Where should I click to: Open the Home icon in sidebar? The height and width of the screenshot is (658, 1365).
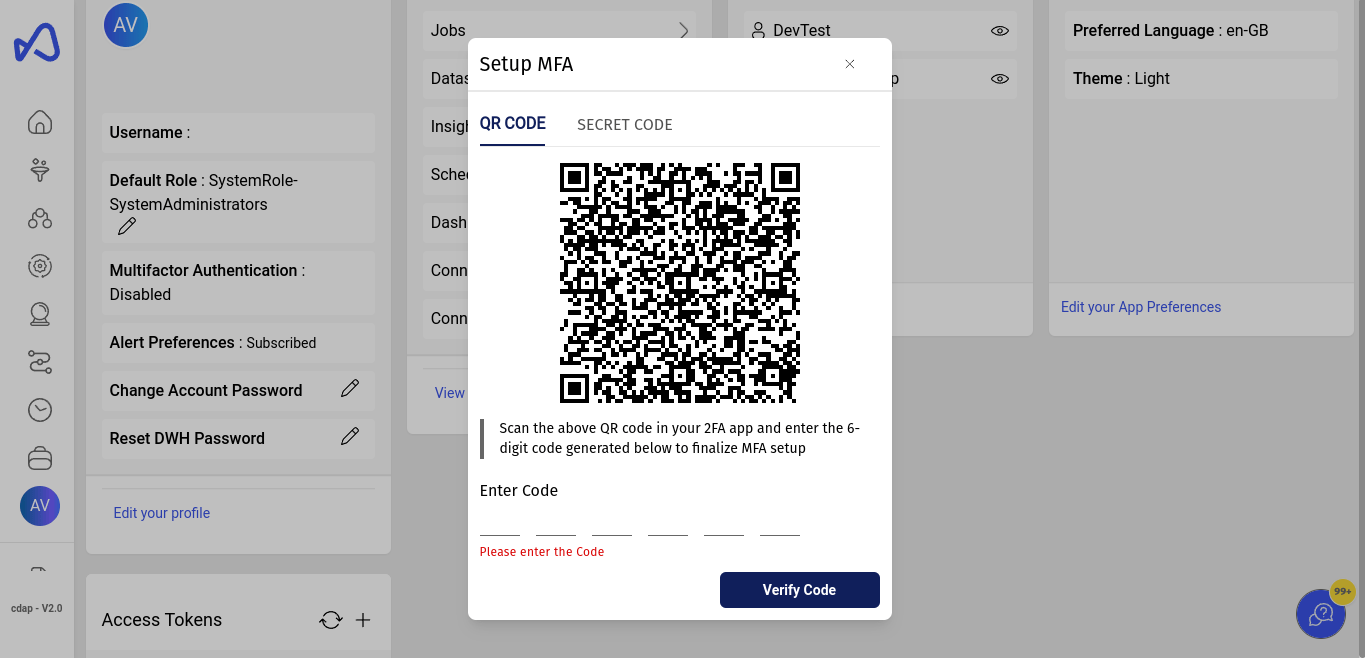click(40, 122)
